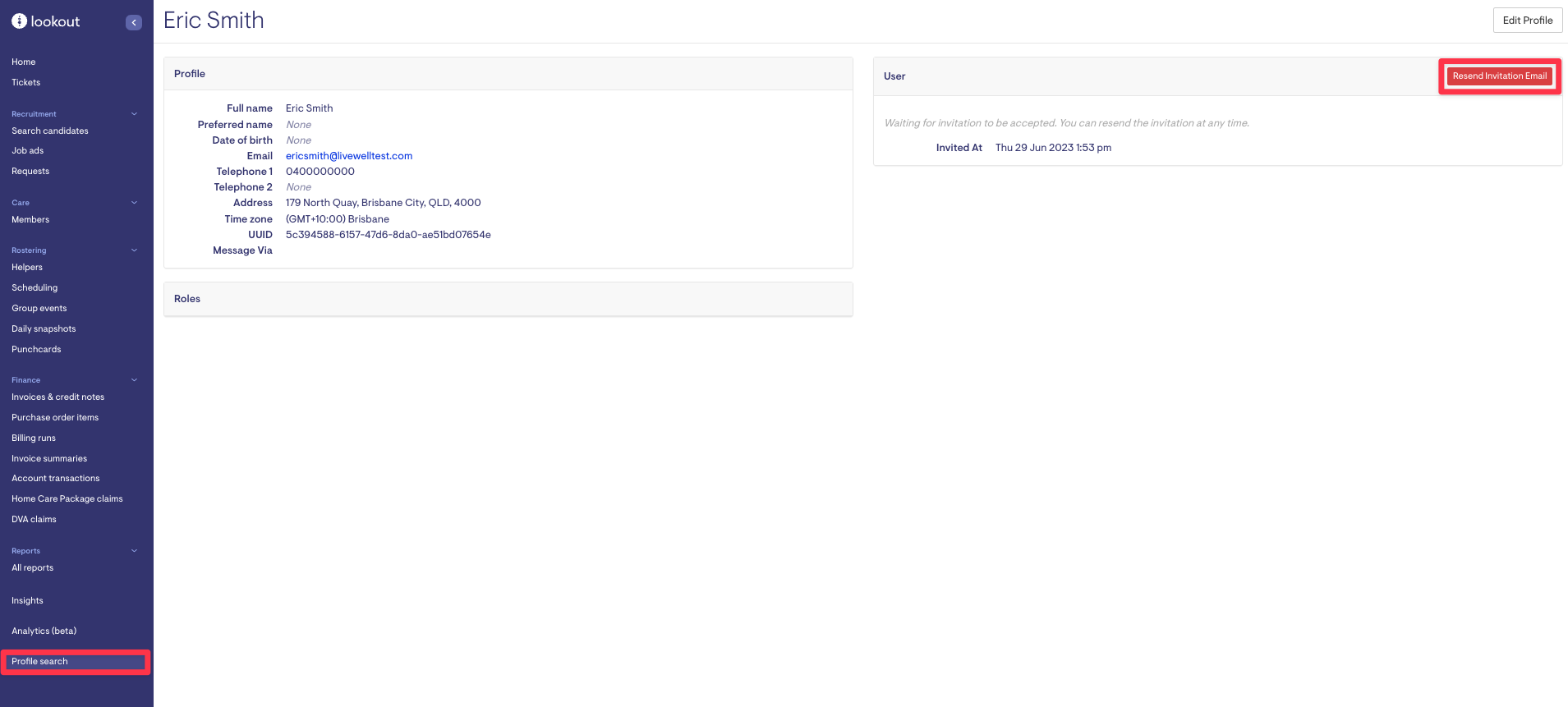Click the Resend Invitation Email button
Viewport: 1568px width, 707px height.
coord(1499,76)
